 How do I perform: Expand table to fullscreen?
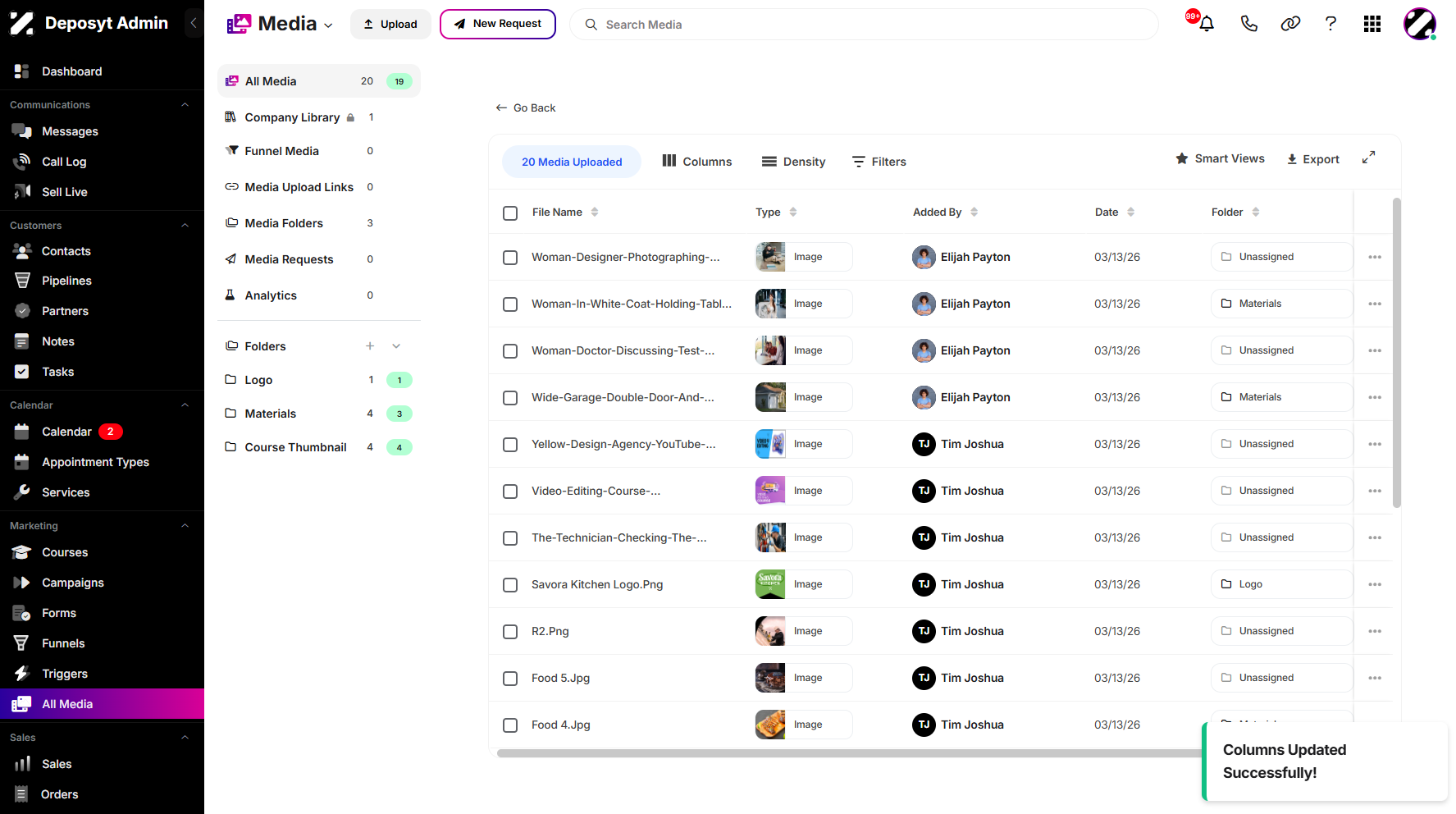(1368, 158)
